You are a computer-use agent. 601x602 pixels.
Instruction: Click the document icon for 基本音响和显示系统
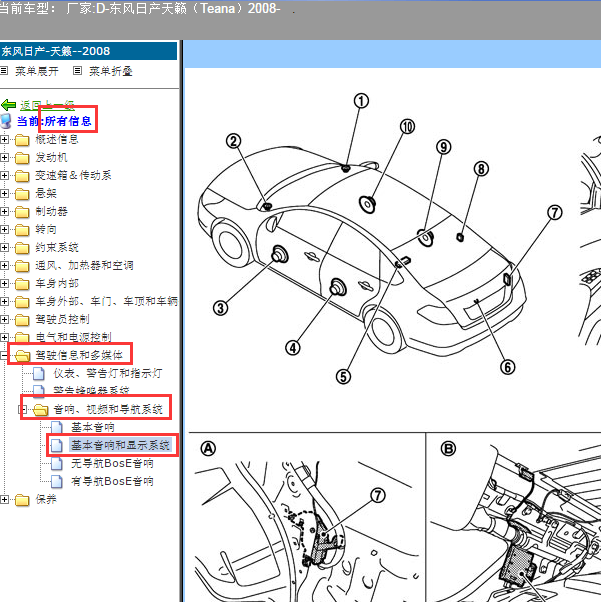57,446
